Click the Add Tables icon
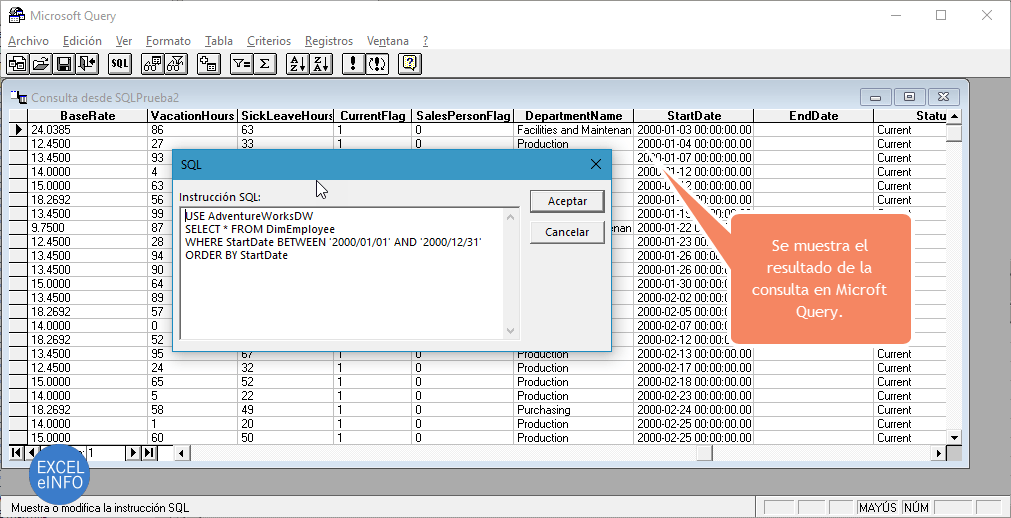This screenshot has height=518, width=1011. [x=208, y=63]
